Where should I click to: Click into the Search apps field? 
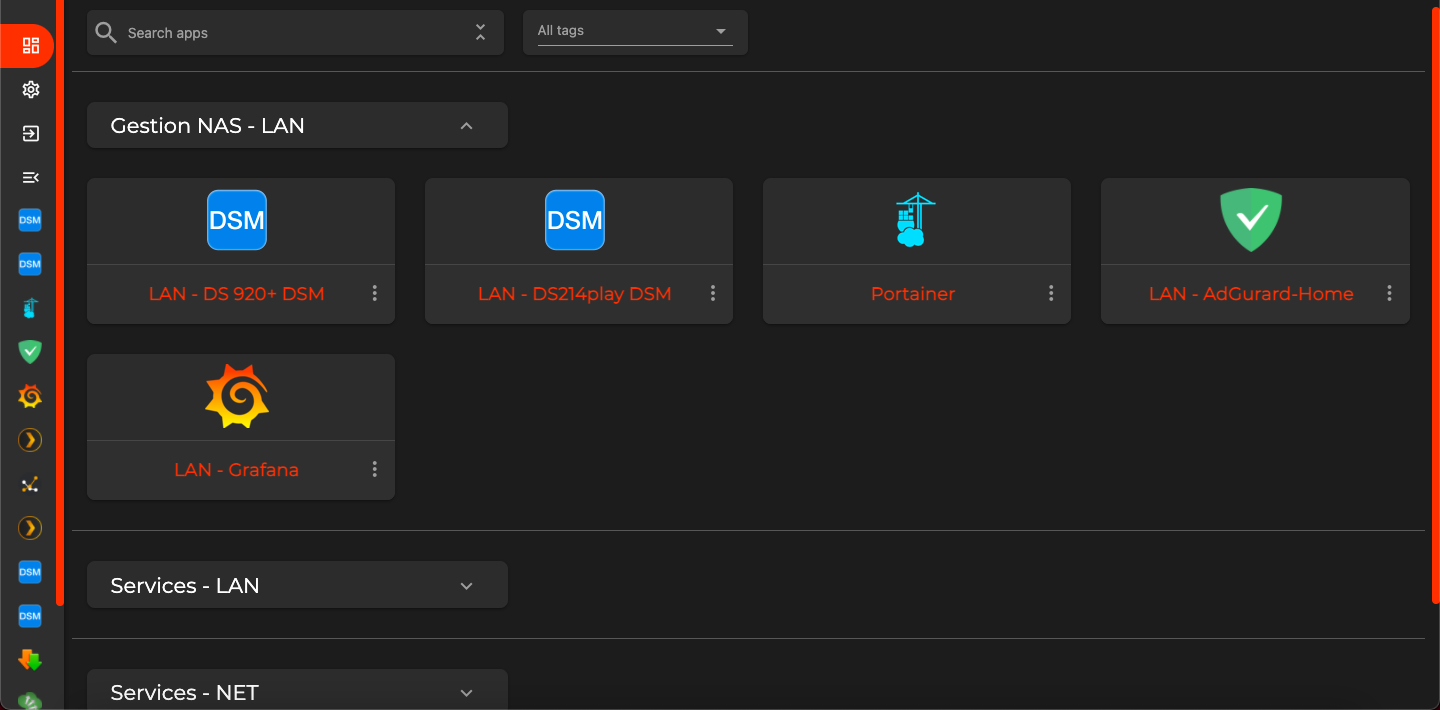click(295, 33)
